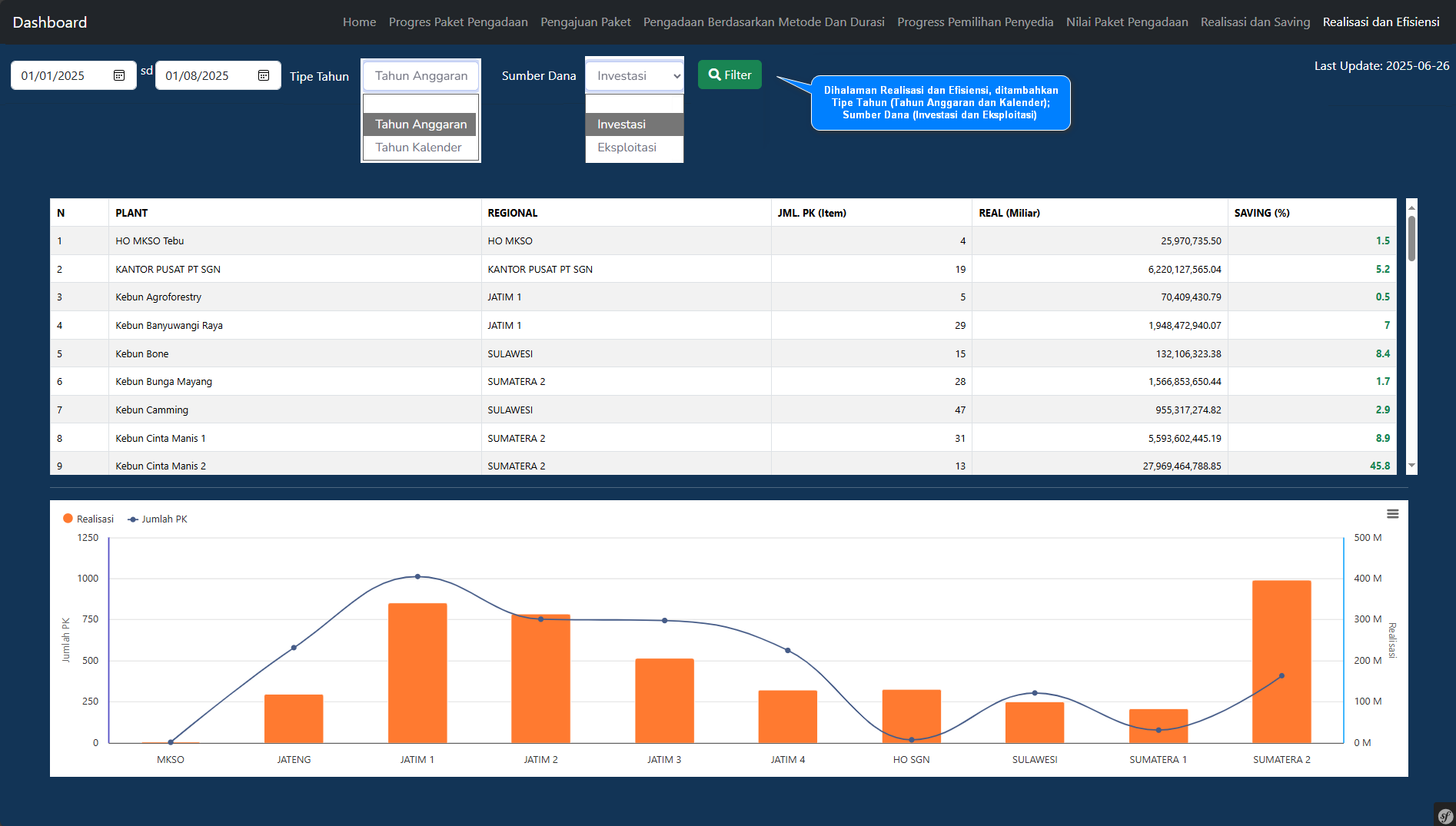
Task: Choose Eksploitasi from Sumber Dana list
Action: pos(627,148)
